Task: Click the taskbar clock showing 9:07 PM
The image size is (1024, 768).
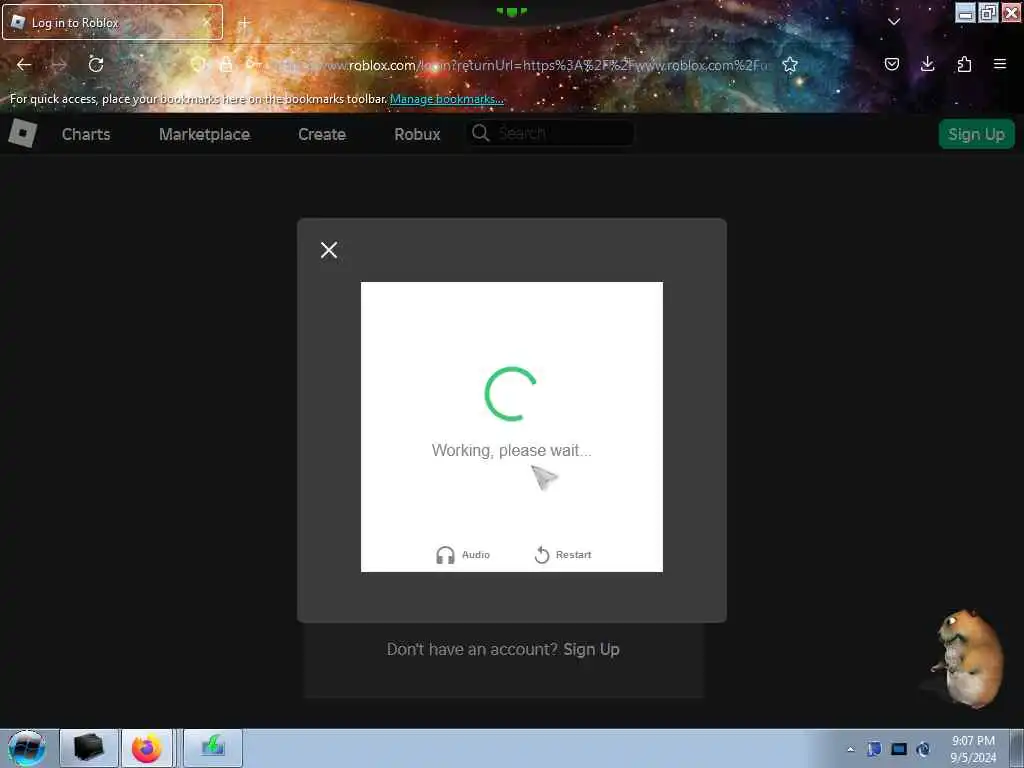Action: [973, 749]
